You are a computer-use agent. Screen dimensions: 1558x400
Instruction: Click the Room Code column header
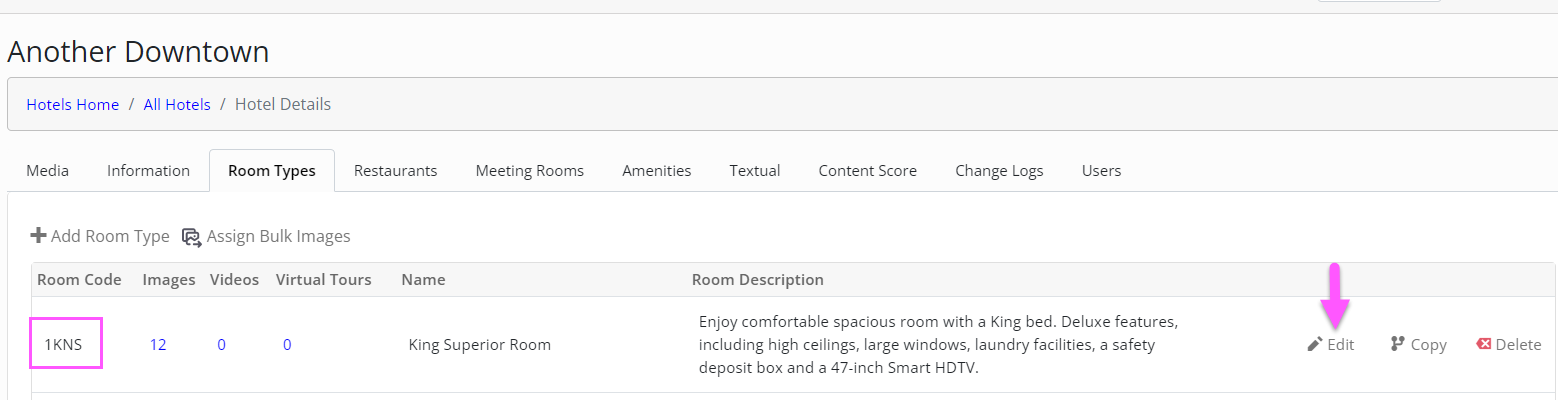point(79,279)
